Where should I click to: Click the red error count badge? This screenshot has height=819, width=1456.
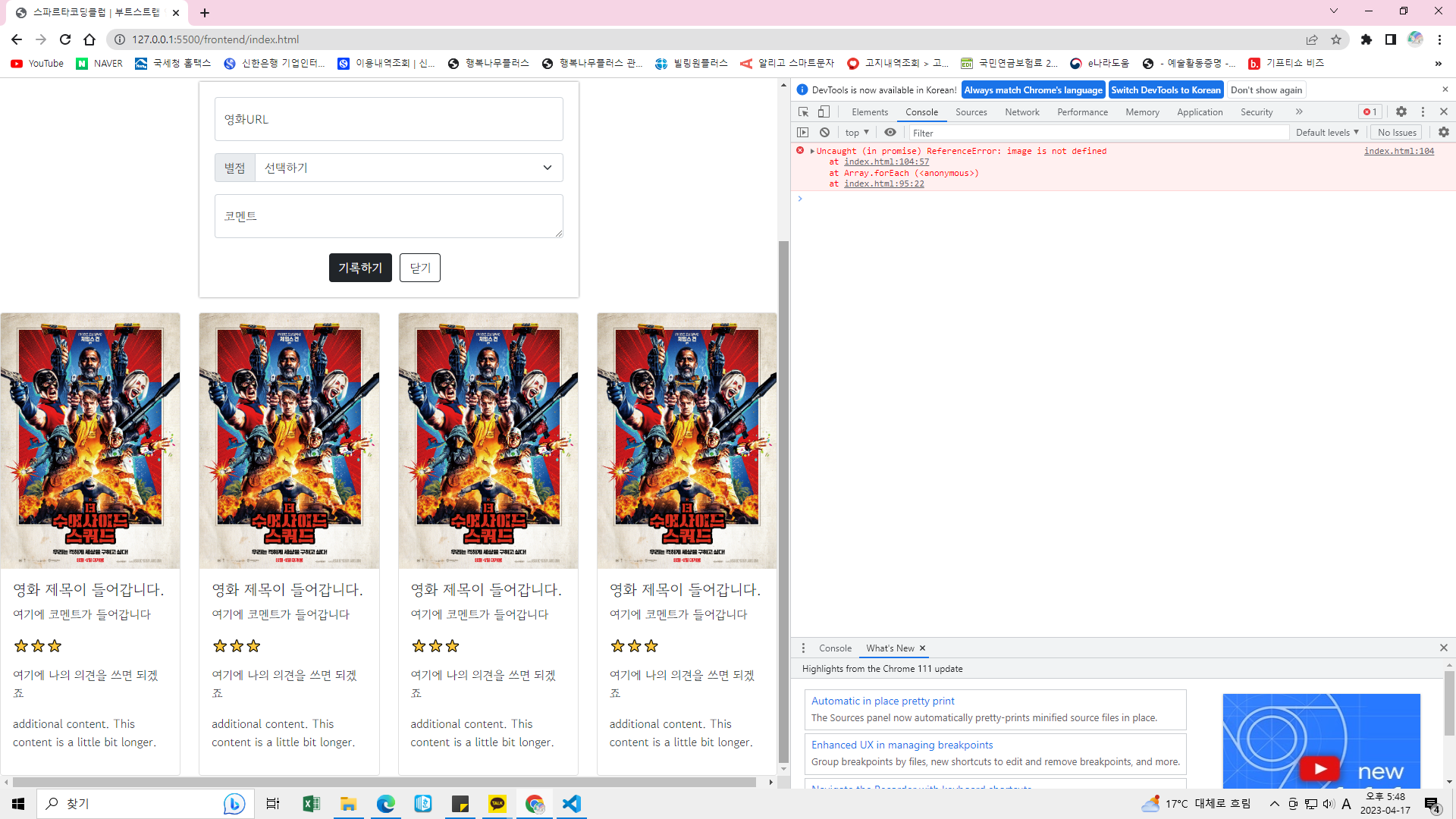pos(1370,111)
